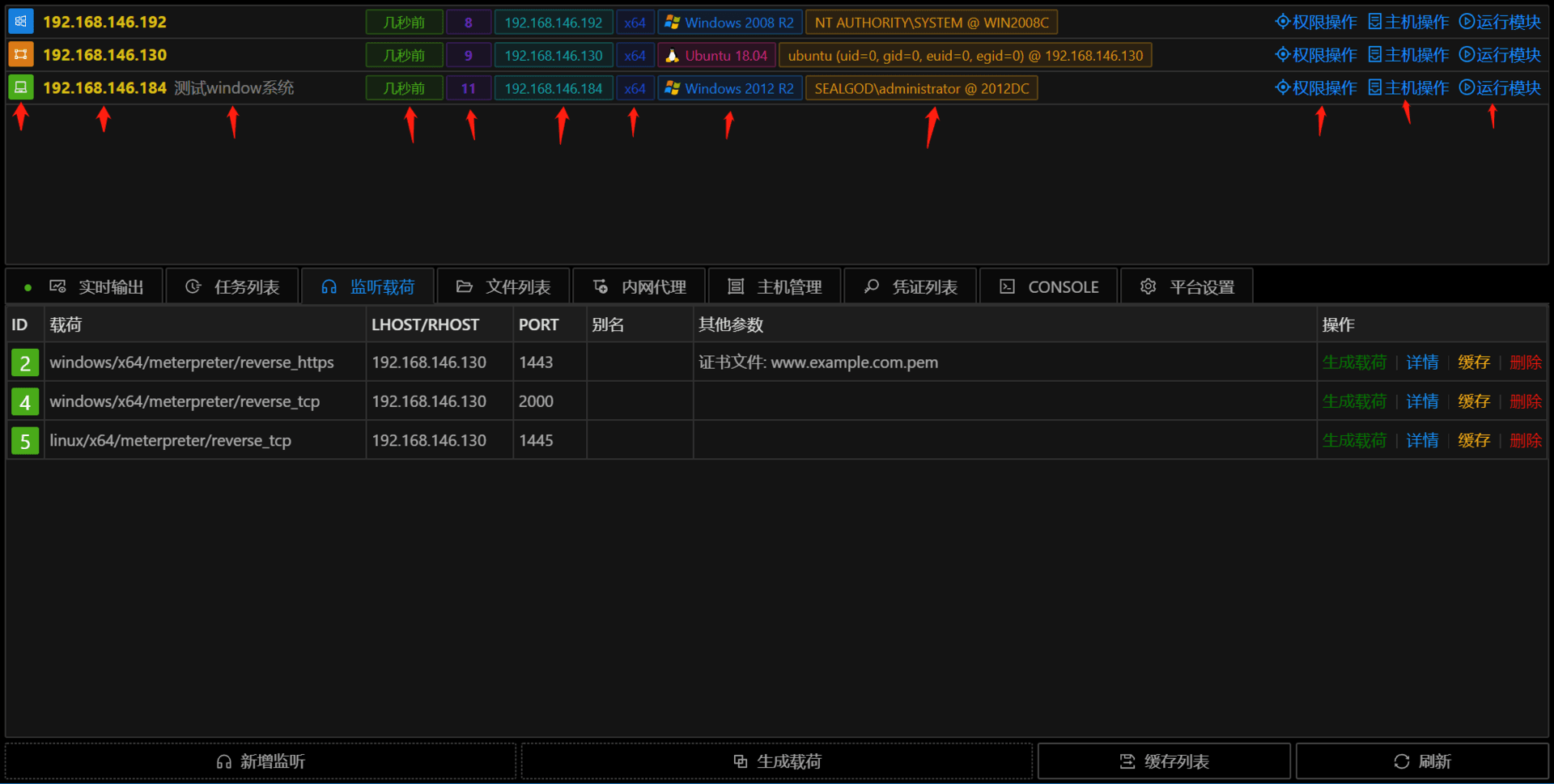View 详情 of the reverse_https handler
This screenshot has width=1554, height=784.
click(x=1422, y=362)
